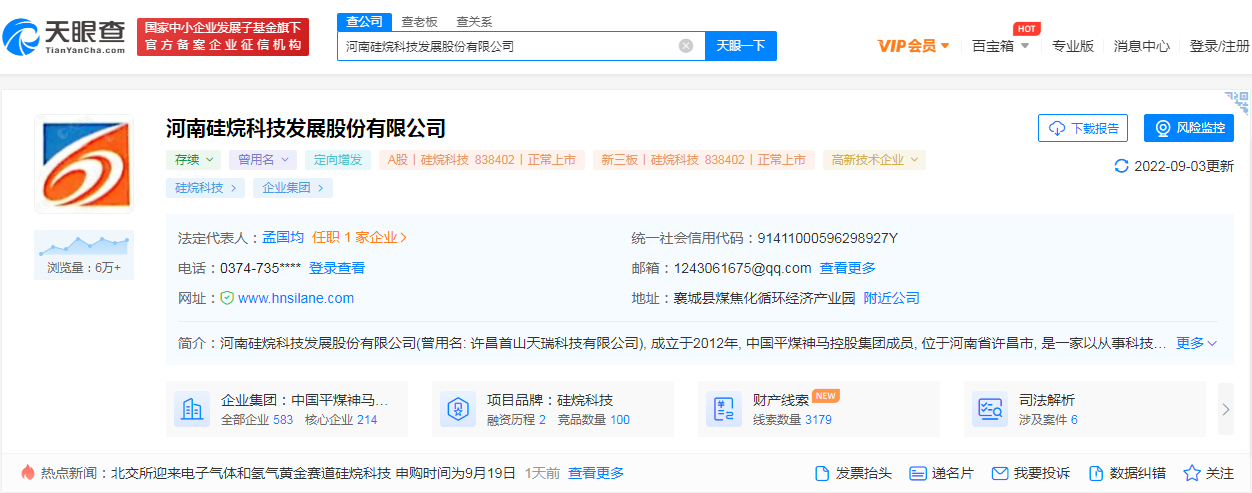Click the 财产线索 icon

[x=724, y=408]
